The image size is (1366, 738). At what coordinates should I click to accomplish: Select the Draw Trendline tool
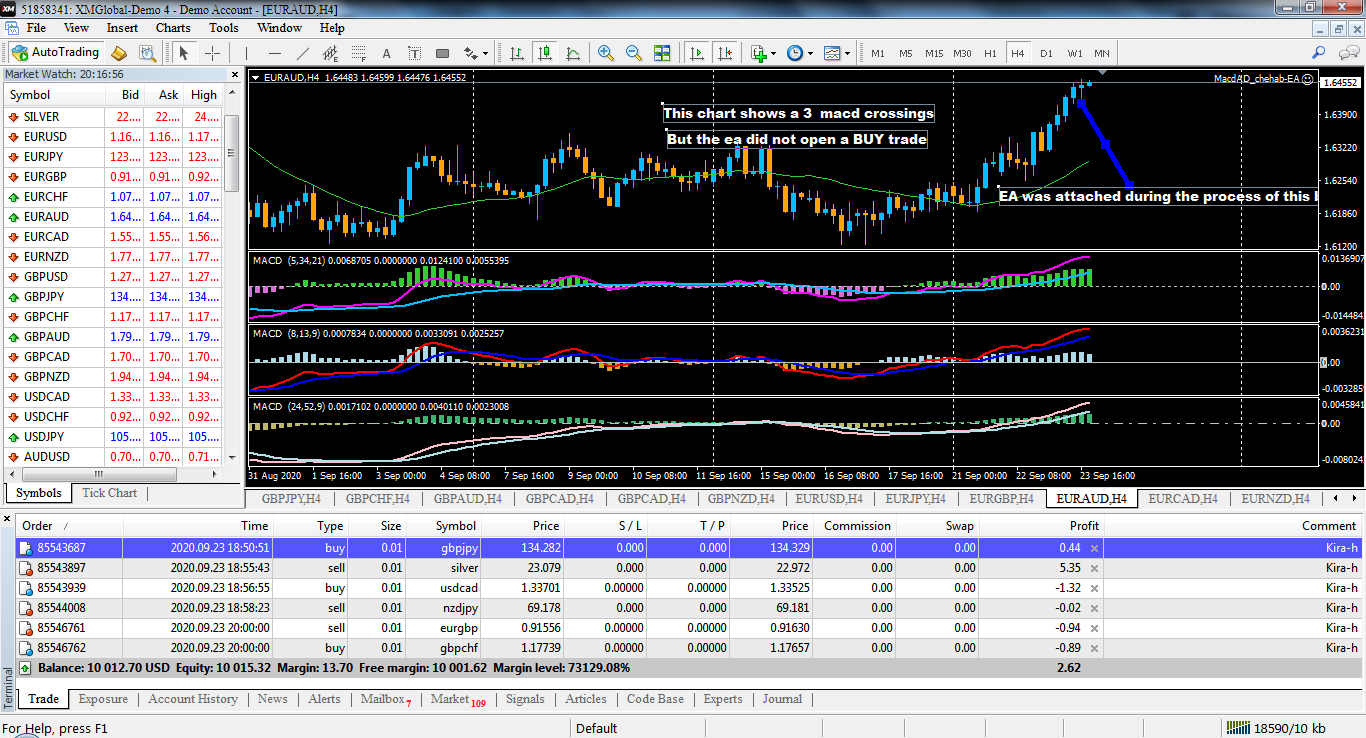(x=303, y=53)
